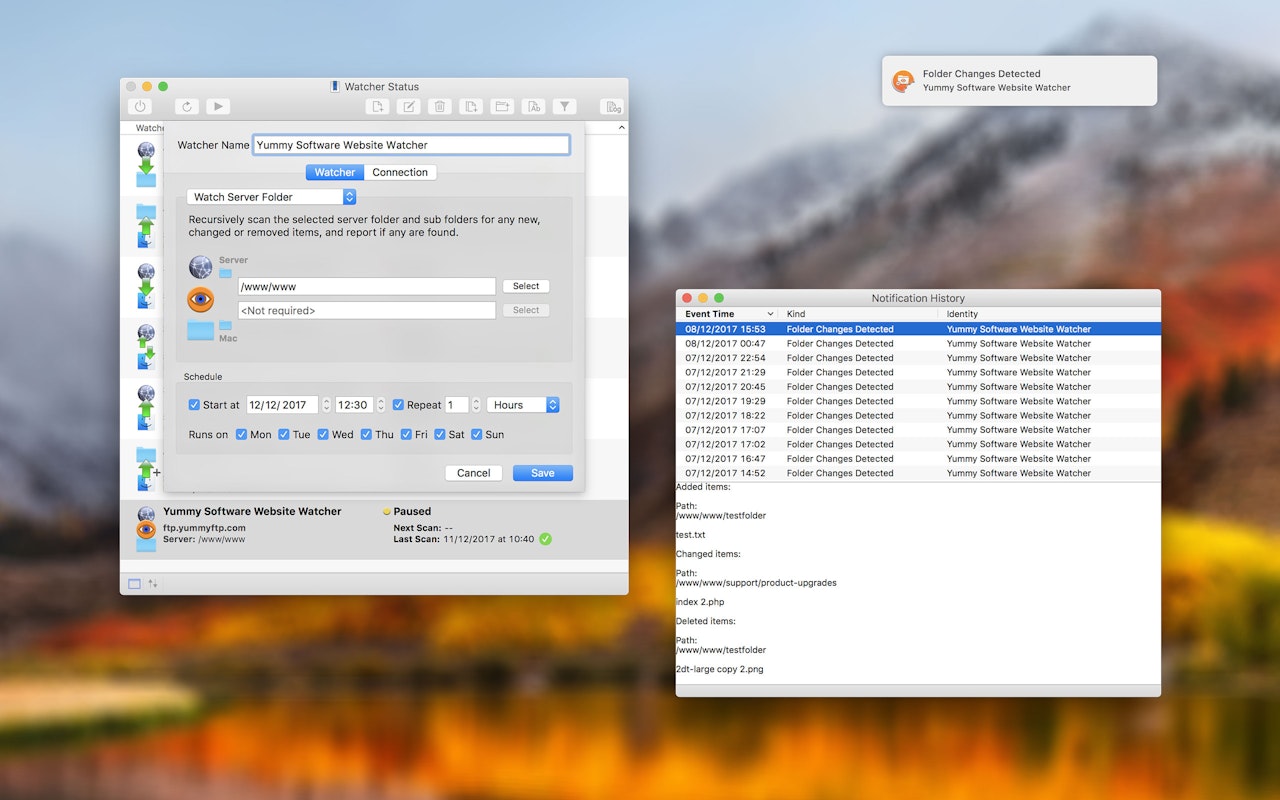Viewport: 1280px width, 800px height.
Task: Select the 07/12/2017 22:54 notification row
Action: 918,358
